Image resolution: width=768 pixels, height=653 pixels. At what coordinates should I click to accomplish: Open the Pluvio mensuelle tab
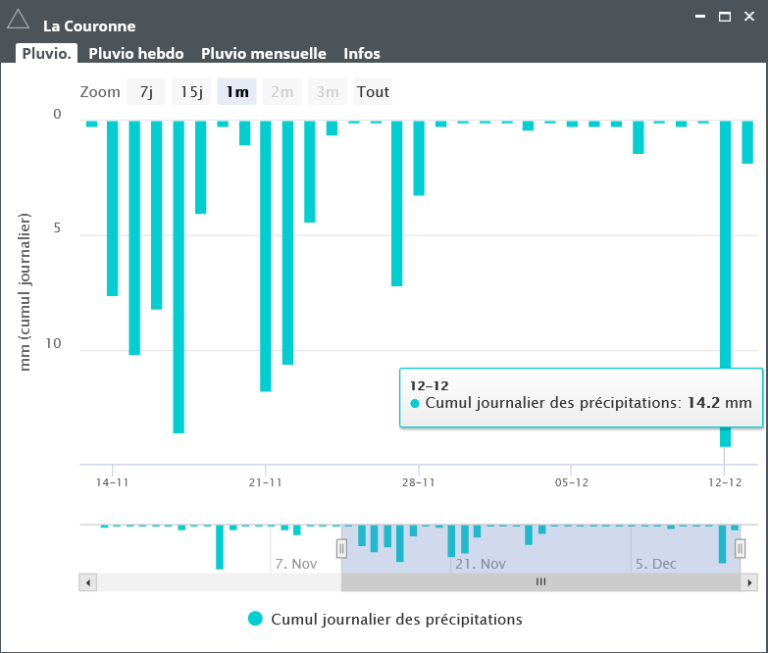point(263,54)
